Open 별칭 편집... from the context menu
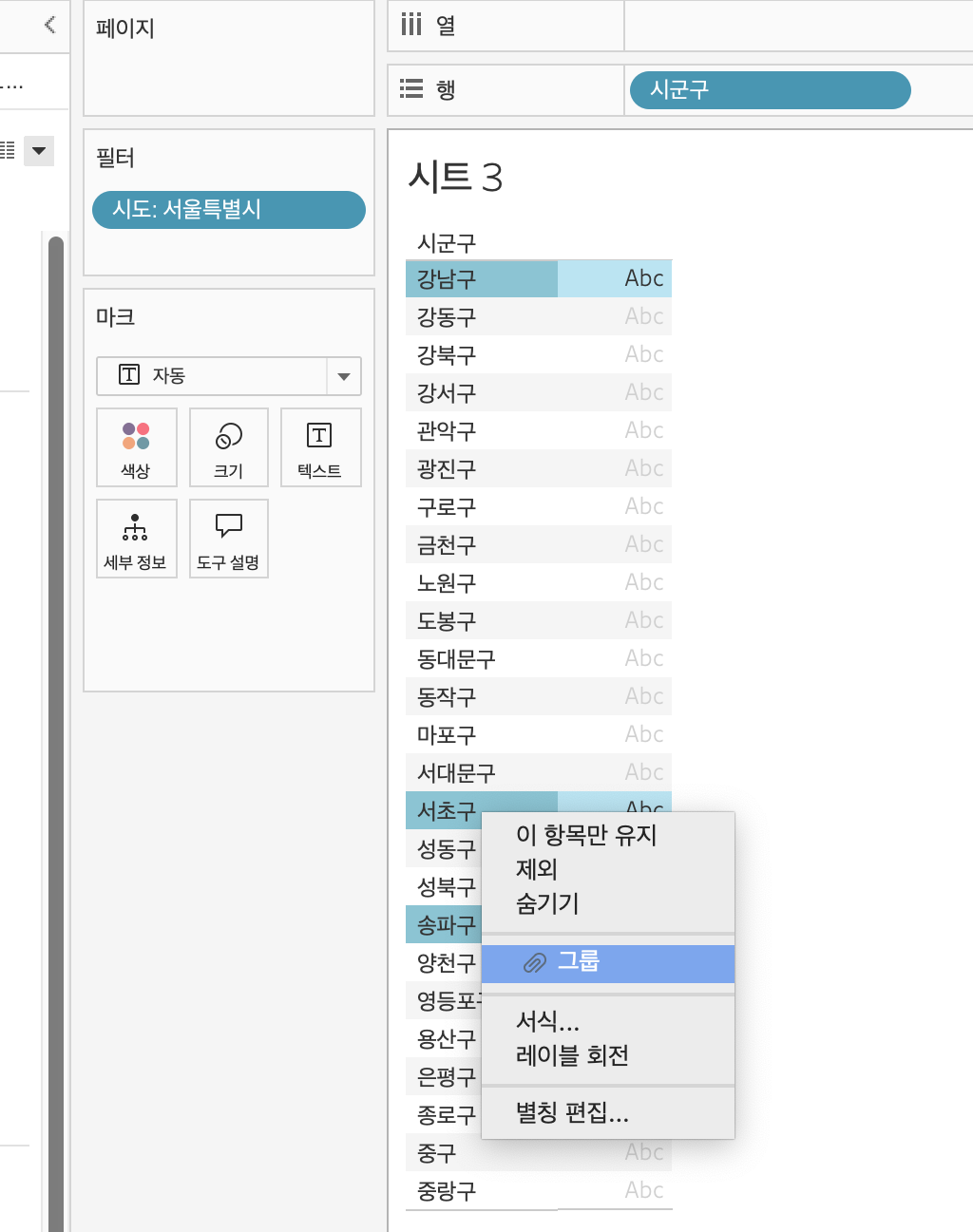This screenshot has width=973, height=1232. coord(572,1112)
